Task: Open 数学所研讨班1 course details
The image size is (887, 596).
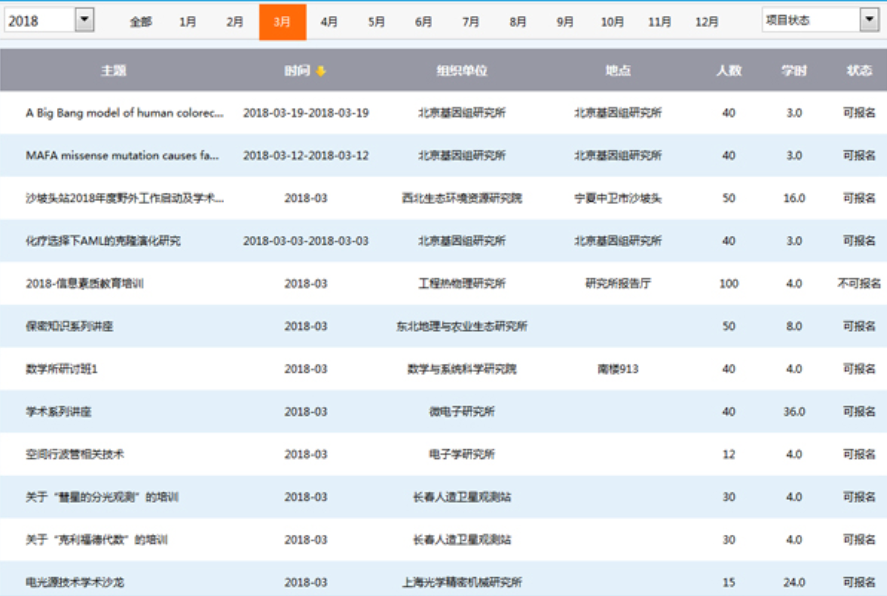Action: tap(62, 369)
